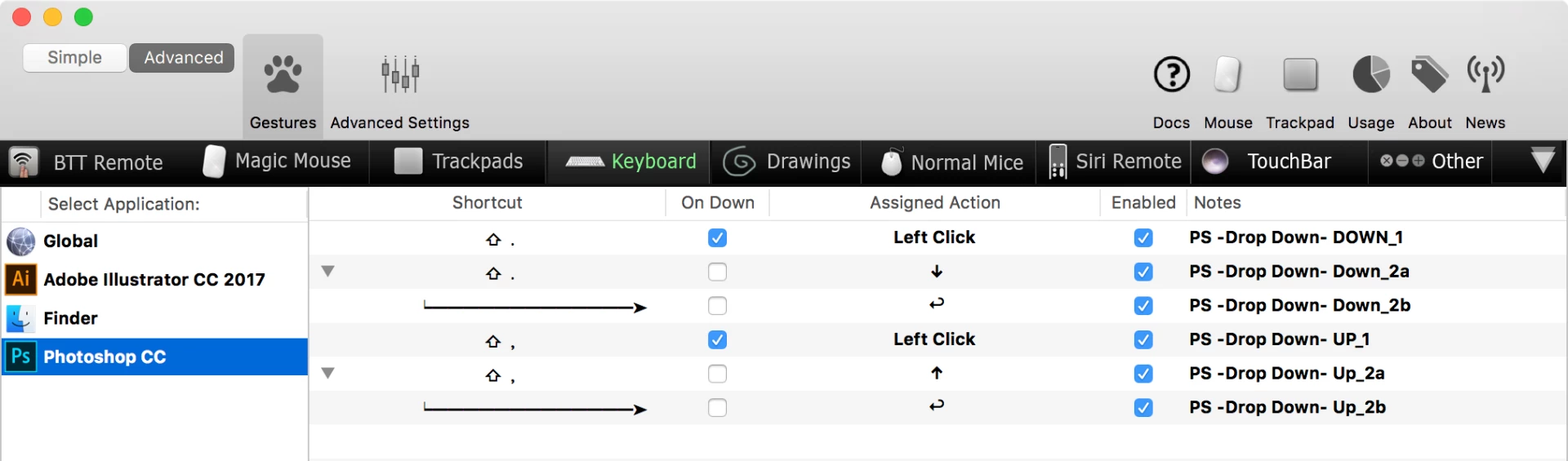The height and width of the screenshot is (461, 1568).
Task: Check On Down for Drop Down Down_2a
Action: pos(717,272)
